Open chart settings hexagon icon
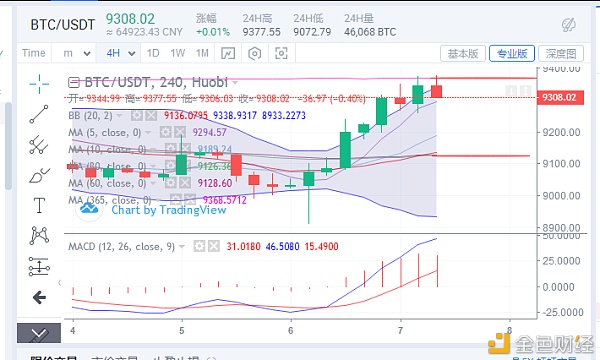 tap(254, 53)
